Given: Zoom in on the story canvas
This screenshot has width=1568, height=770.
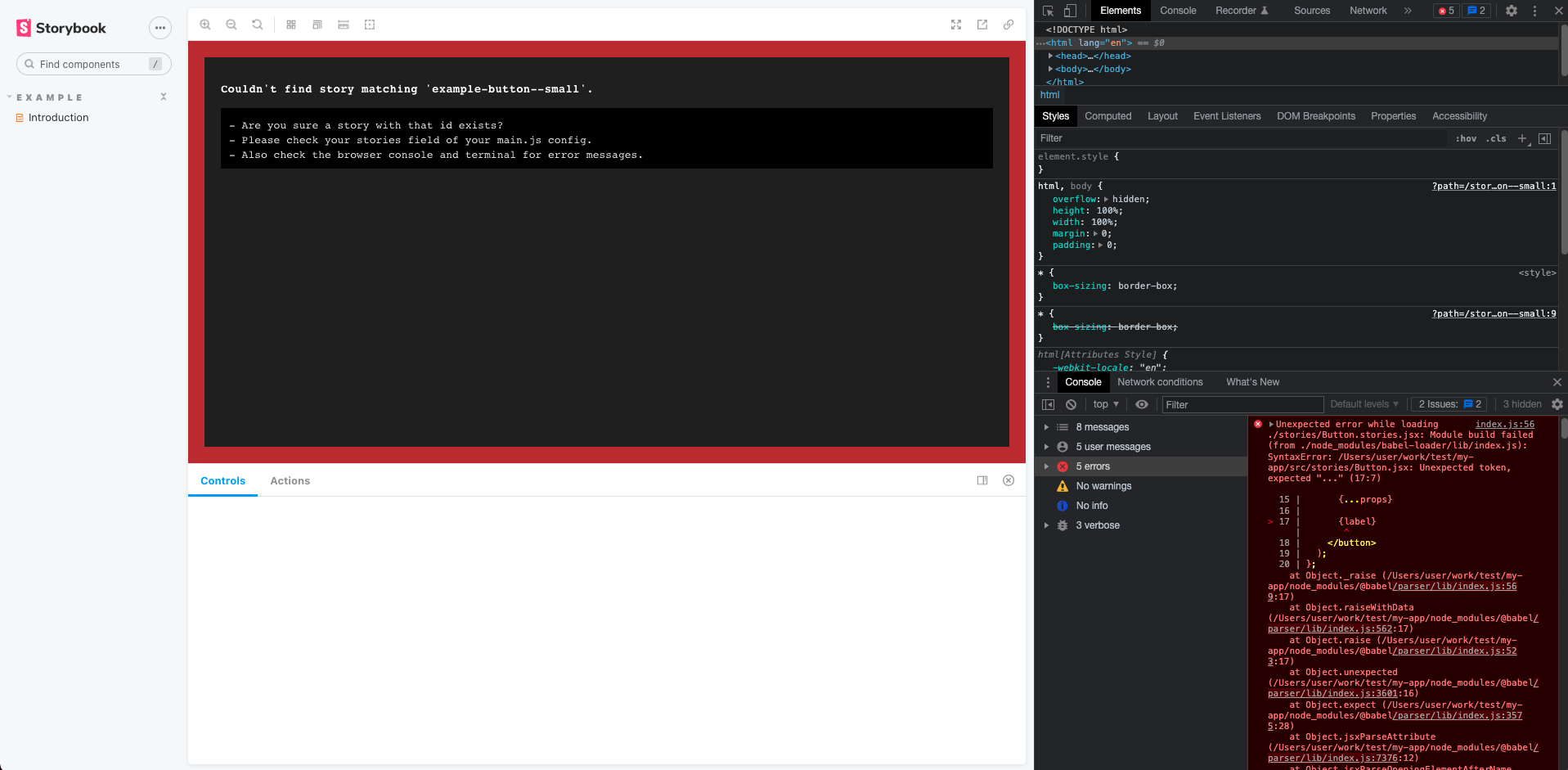Looking at the screenshot, I should [x=205, y=25].
